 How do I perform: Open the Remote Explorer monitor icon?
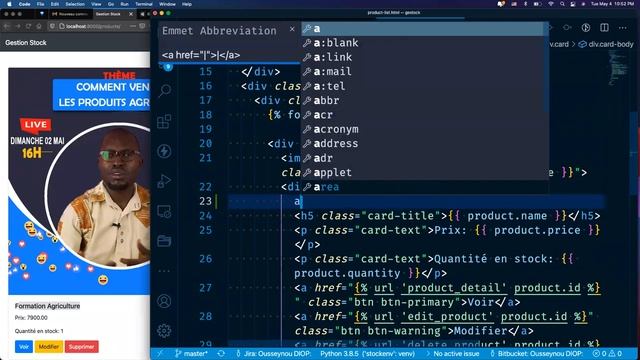point(164,211)
